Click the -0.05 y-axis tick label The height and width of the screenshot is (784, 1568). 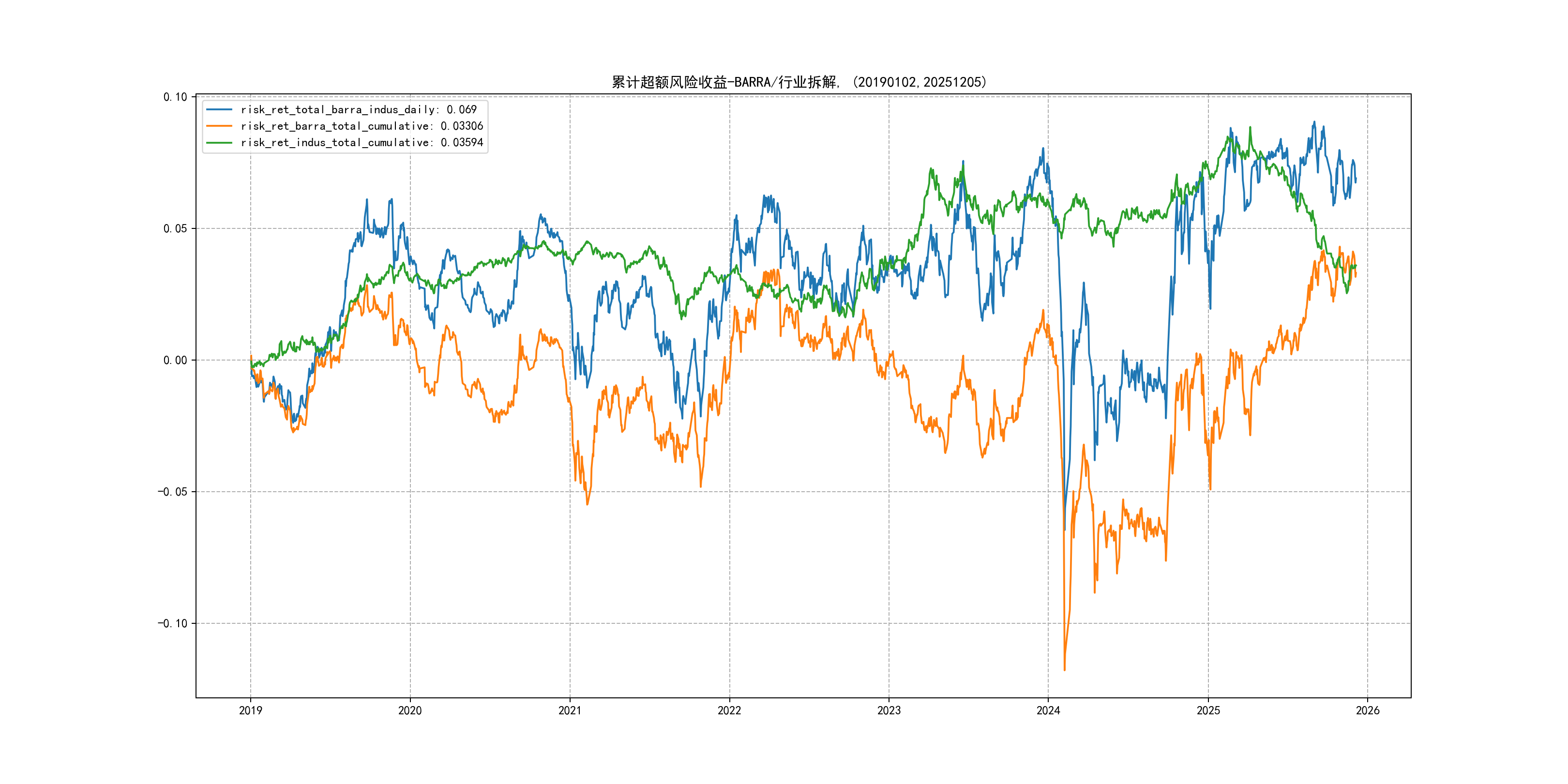[173, 492]
